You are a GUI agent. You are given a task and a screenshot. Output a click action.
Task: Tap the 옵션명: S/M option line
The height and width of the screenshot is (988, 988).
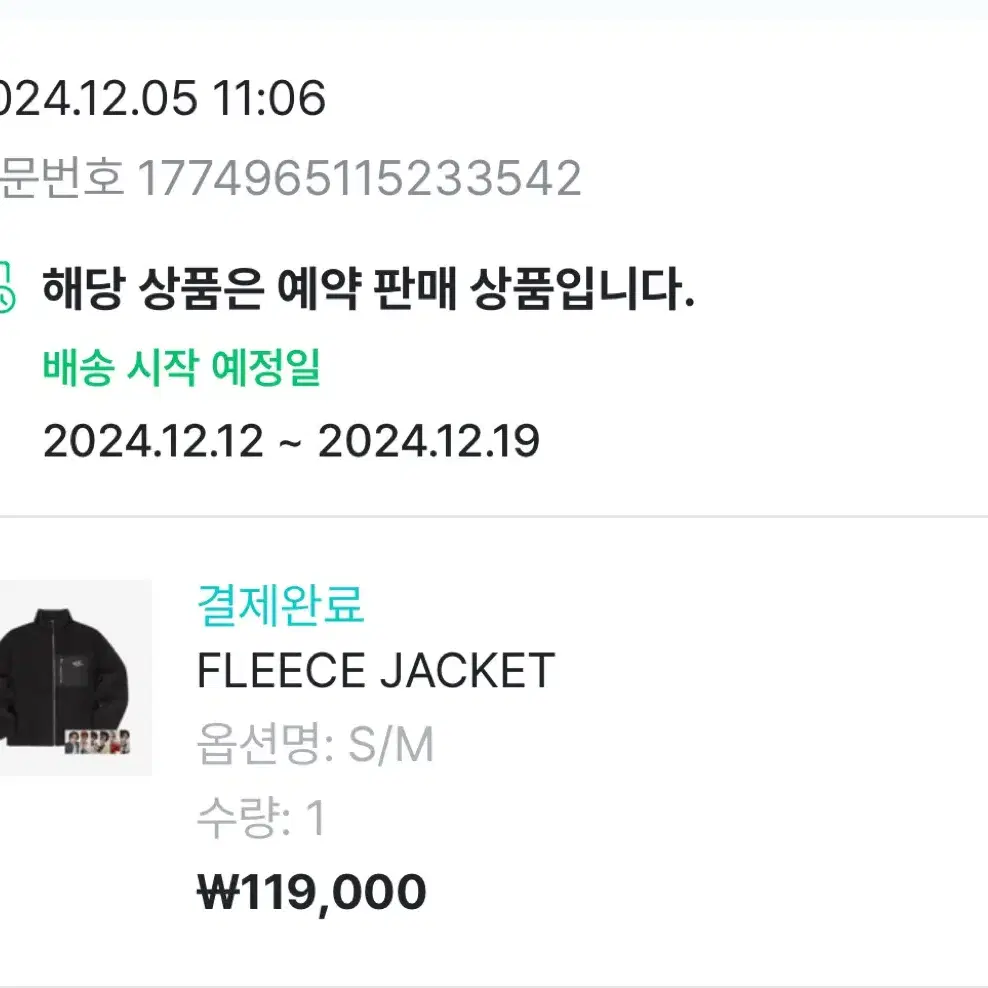click(315, 744)
